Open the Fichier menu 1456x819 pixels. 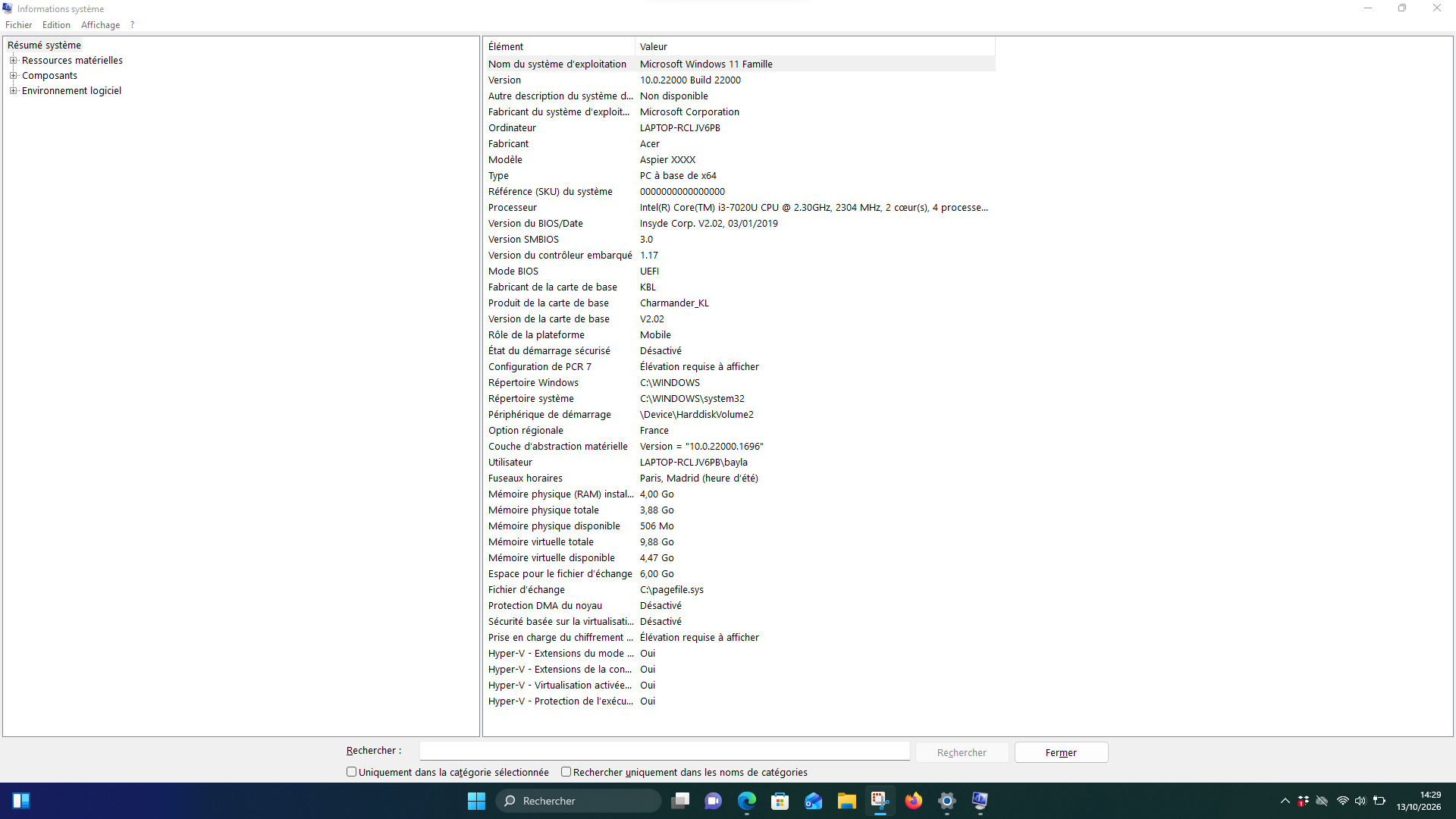tap(18, 25)
